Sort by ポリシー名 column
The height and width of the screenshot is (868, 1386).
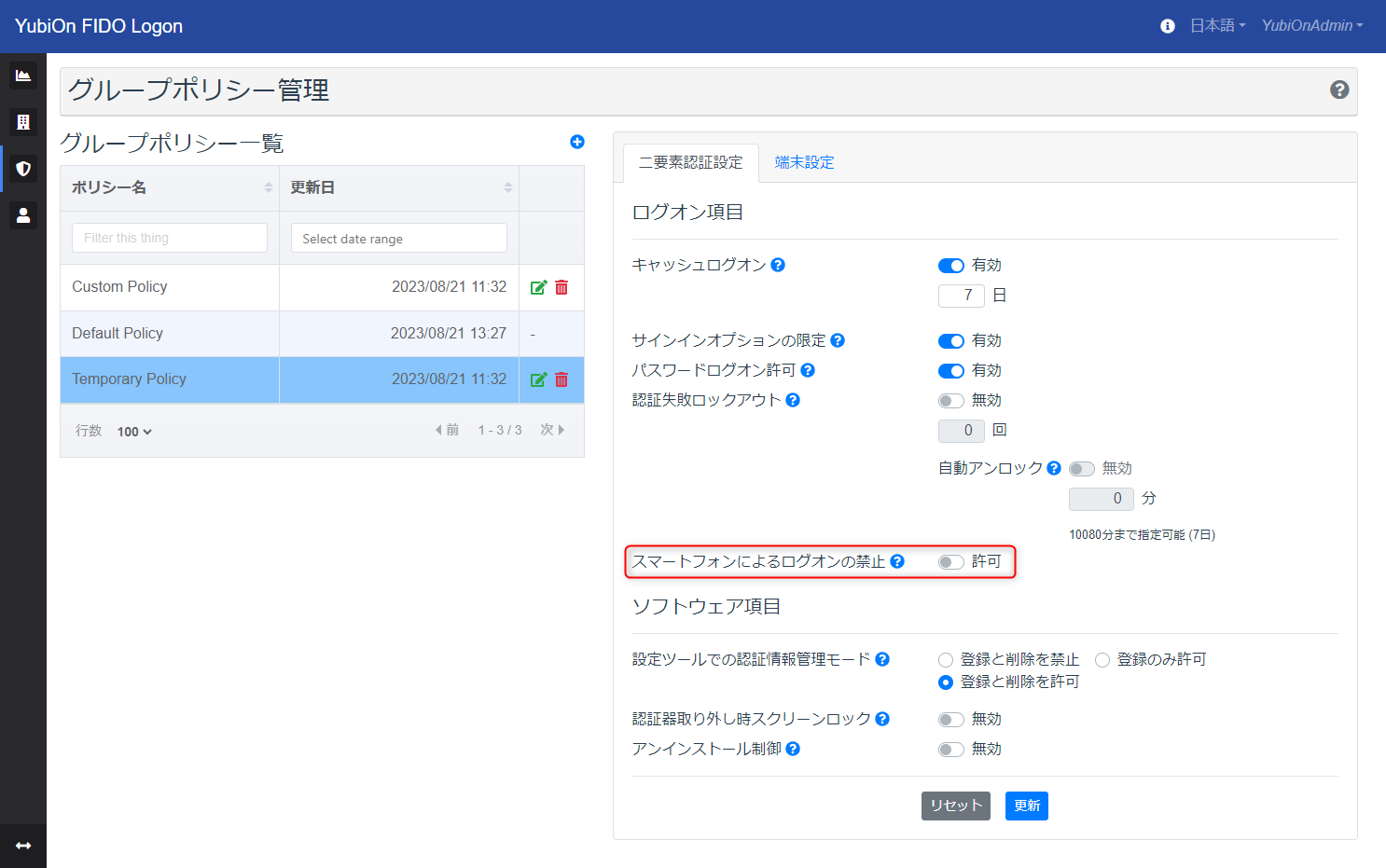(x=170, y=187)
